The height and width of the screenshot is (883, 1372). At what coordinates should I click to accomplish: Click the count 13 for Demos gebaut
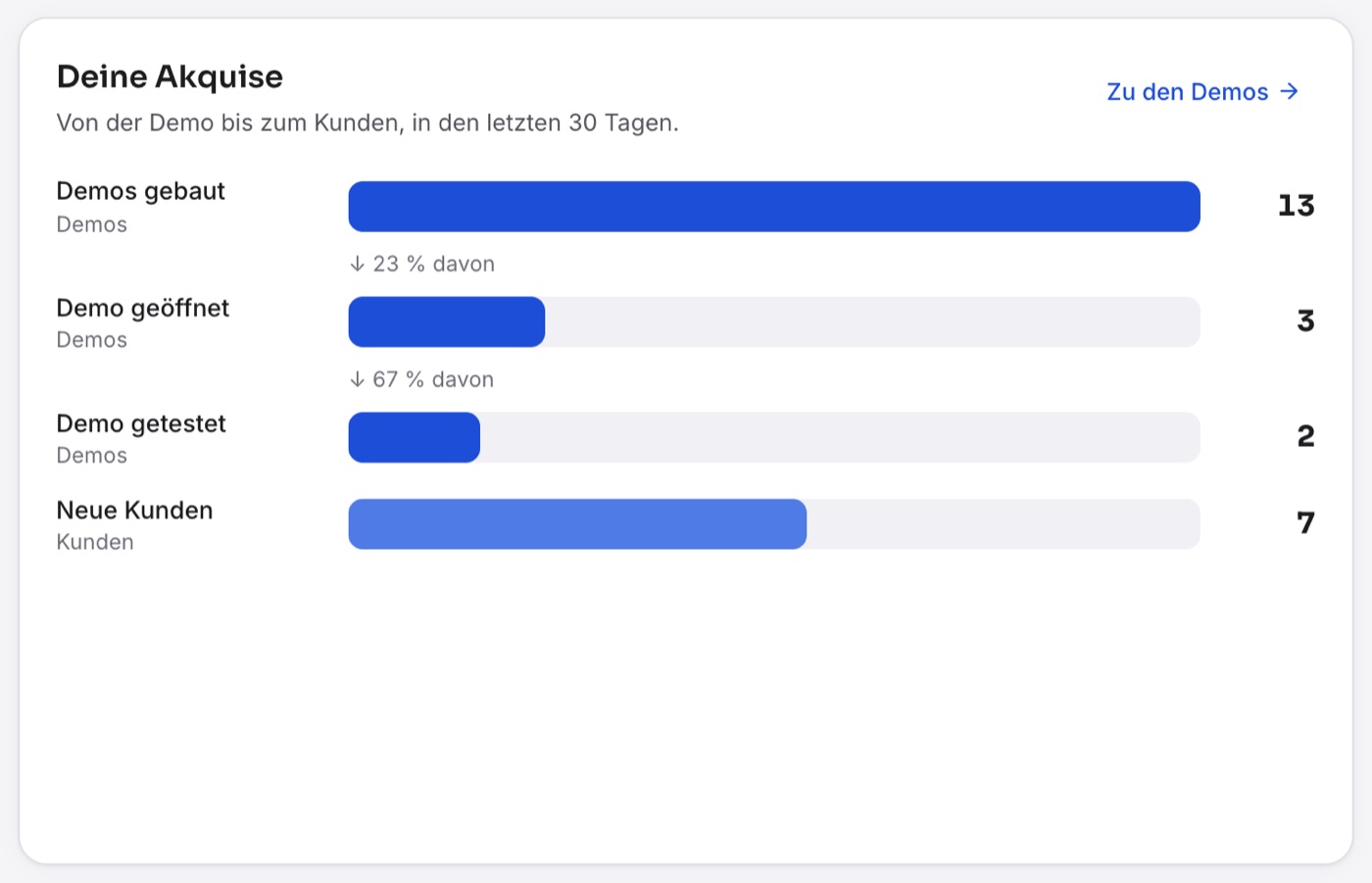pyautogui.click(x=1296, y=206)
